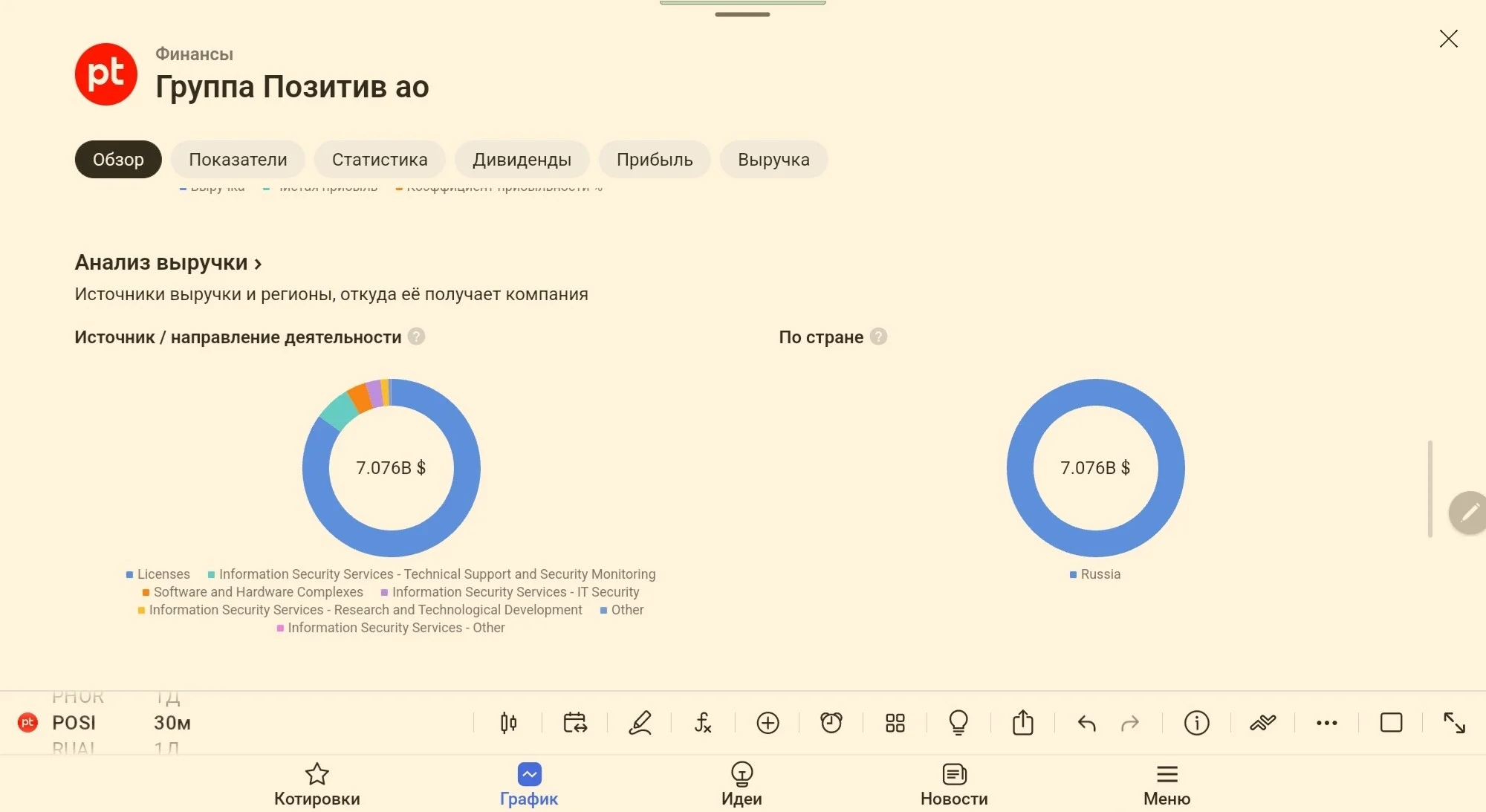
Task: Open the Котировки watchlist tab
Action: click(x=317, y=785)
